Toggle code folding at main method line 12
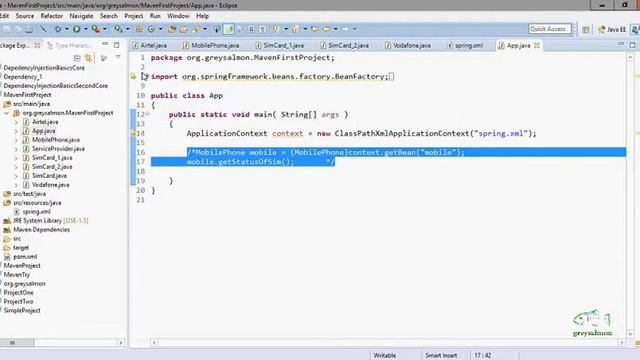This screenshot has height=360, width=640. [x=147, y=114]
